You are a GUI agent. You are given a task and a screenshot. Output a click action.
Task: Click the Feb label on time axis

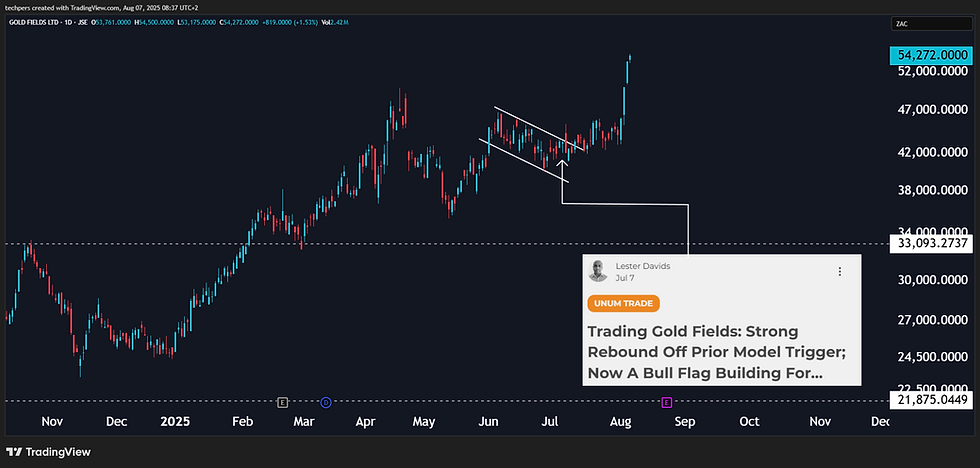[242, 422]
